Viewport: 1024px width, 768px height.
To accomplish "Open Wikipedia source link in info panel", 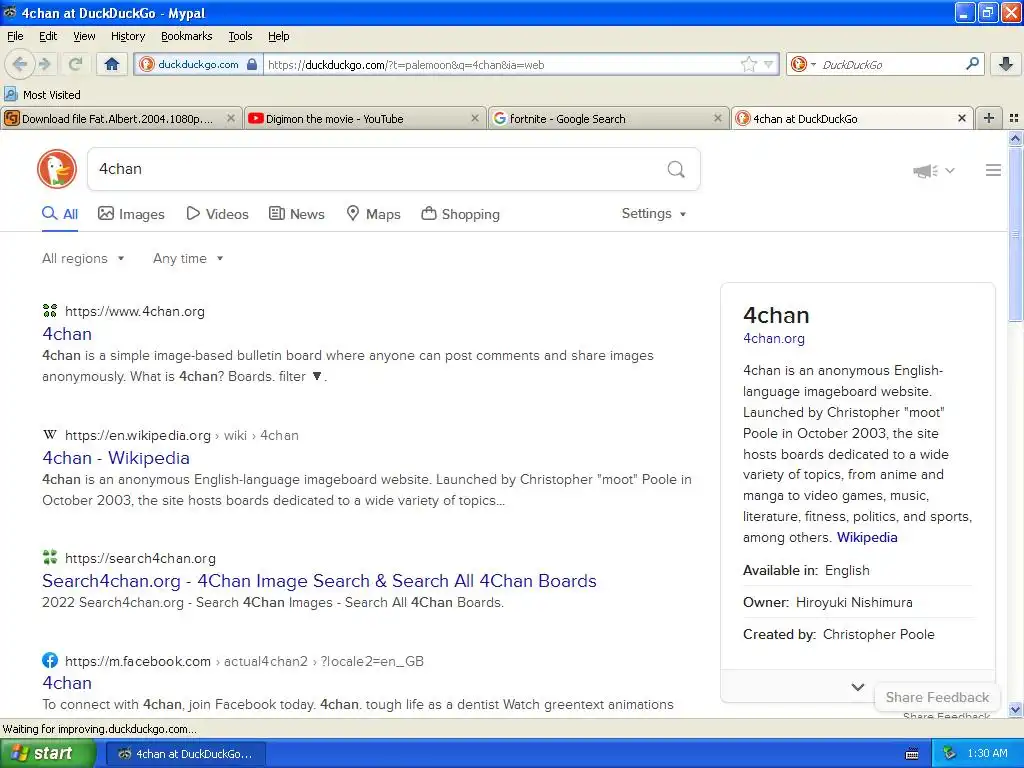I will [x=867, y=537].
